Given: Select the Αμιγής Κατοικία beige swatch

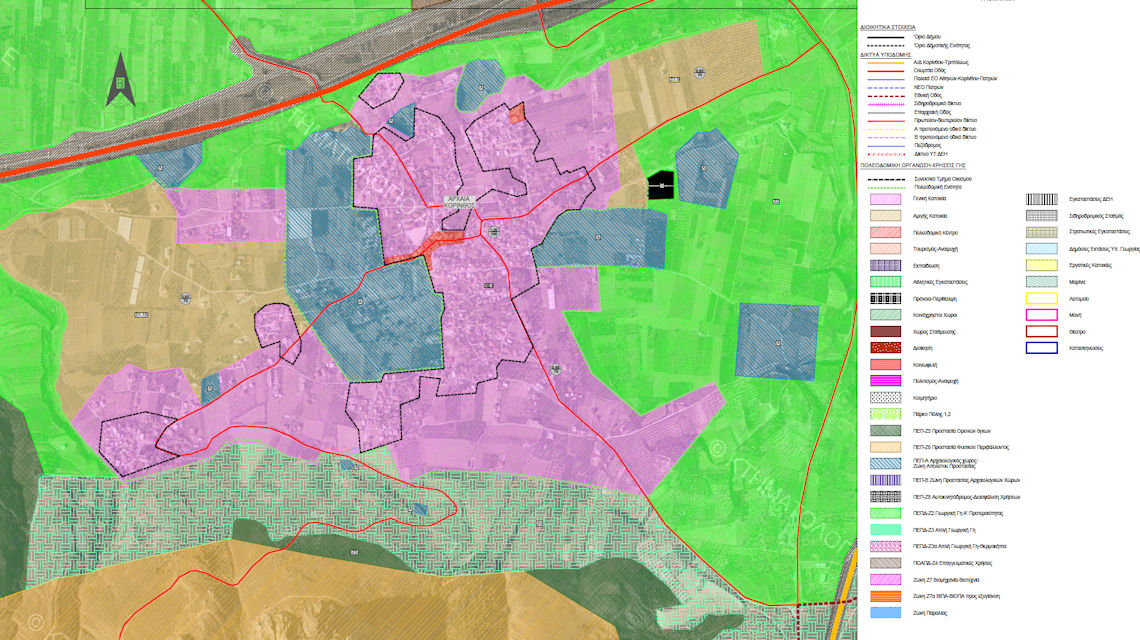Looking at the screenshot, I should pos(886,216).
